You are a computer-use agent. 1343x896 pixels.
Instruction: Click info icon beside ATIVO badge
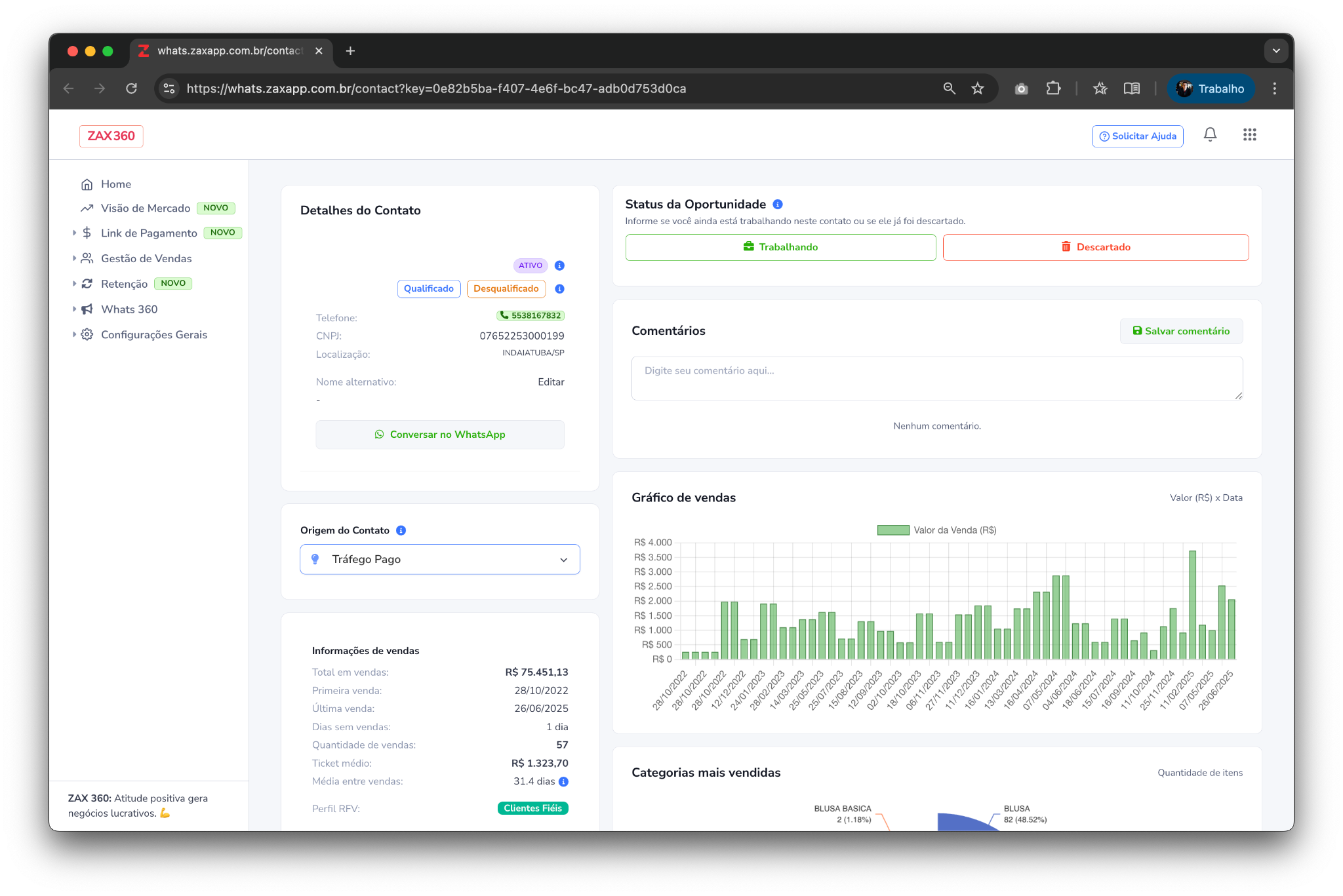(559, 265)
